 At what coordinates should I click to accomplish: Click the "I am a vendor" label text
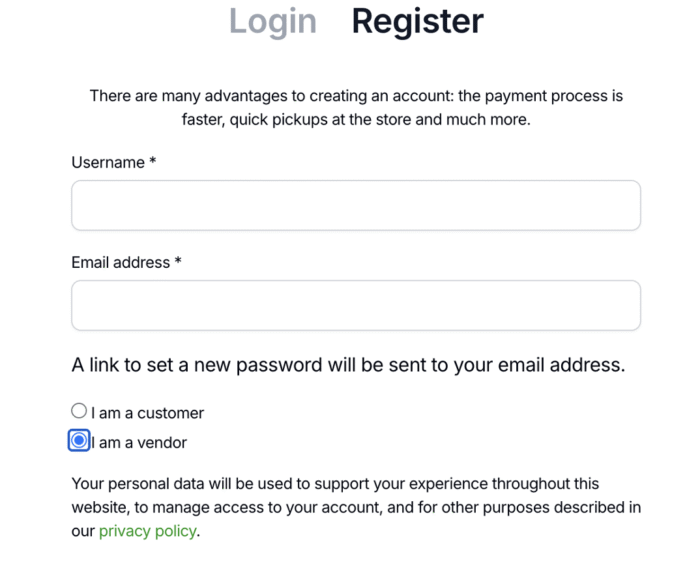click(x=140, y=442)
